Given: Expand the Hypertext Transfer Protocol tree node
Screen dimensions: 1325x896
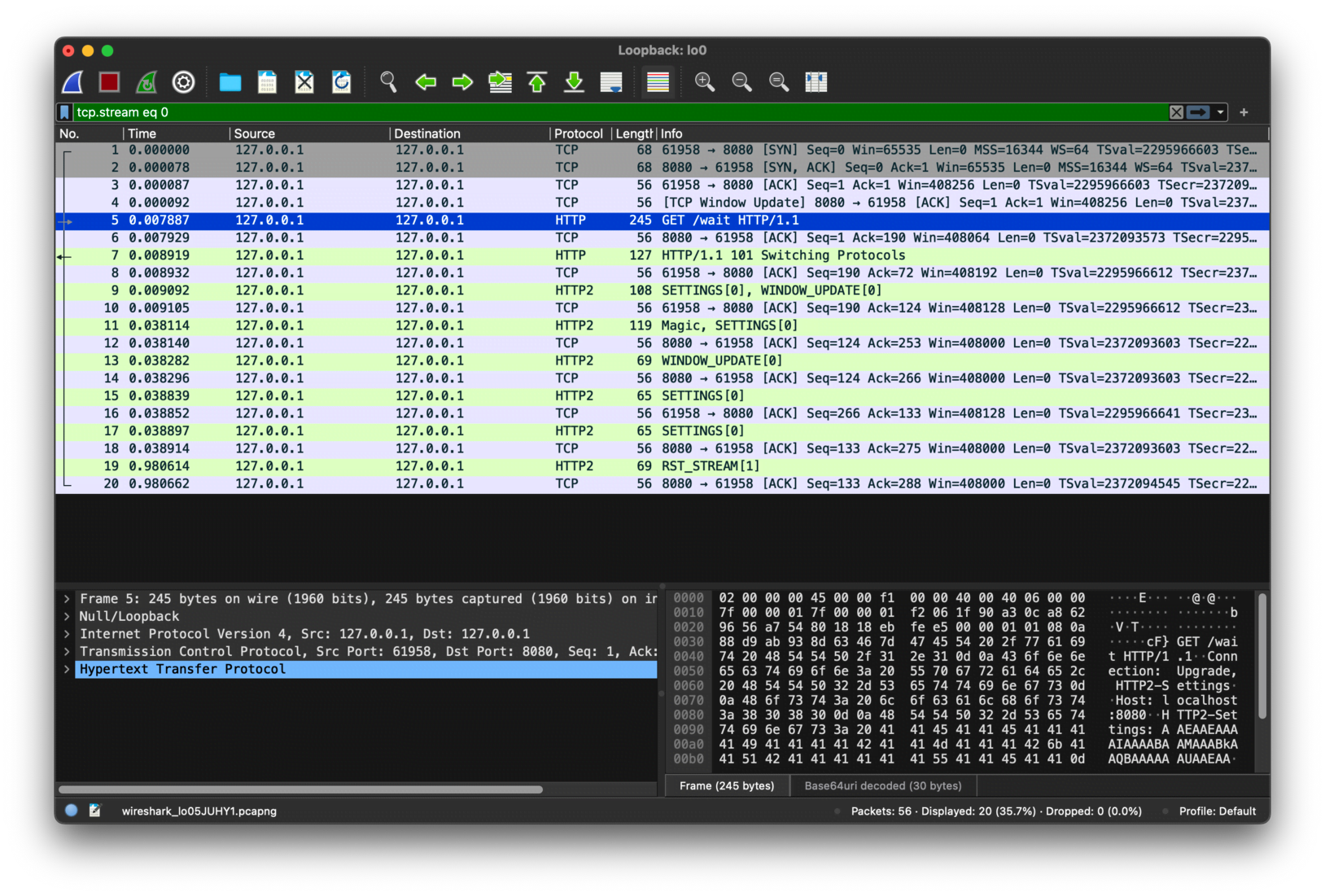Looking at the screenshot, I should click(67, 670).
